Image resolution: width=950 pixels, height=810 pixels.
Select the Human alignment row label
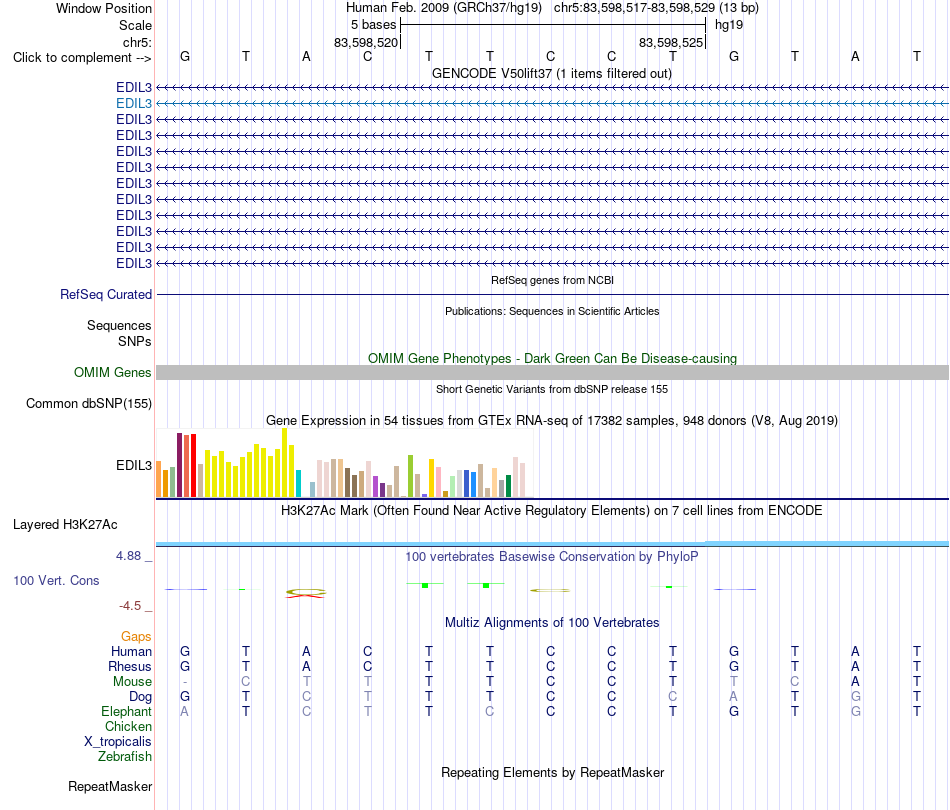131,651
